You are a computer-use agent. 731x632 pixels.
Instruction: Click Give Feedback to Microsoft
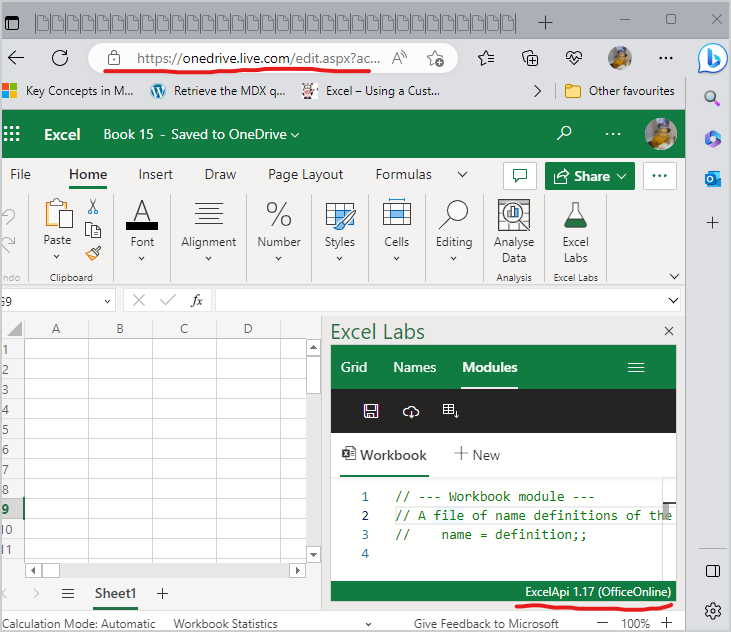(x=486, y=623)
